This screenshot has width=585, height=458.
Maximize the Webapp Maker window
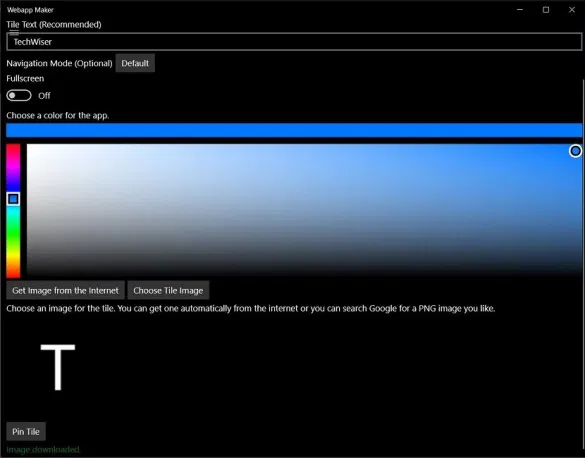coord(546,10)
